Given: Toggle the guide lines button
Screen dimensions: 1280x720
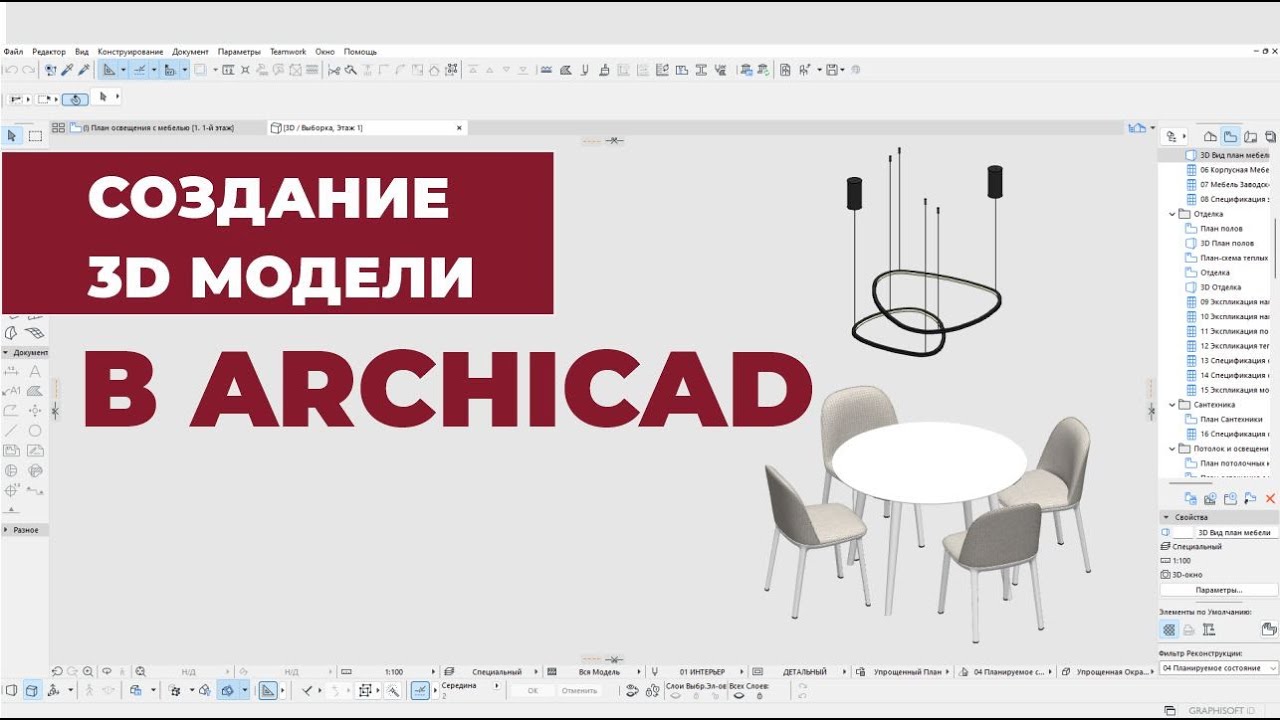Looking at the screenshot, I should pos(109,70).
